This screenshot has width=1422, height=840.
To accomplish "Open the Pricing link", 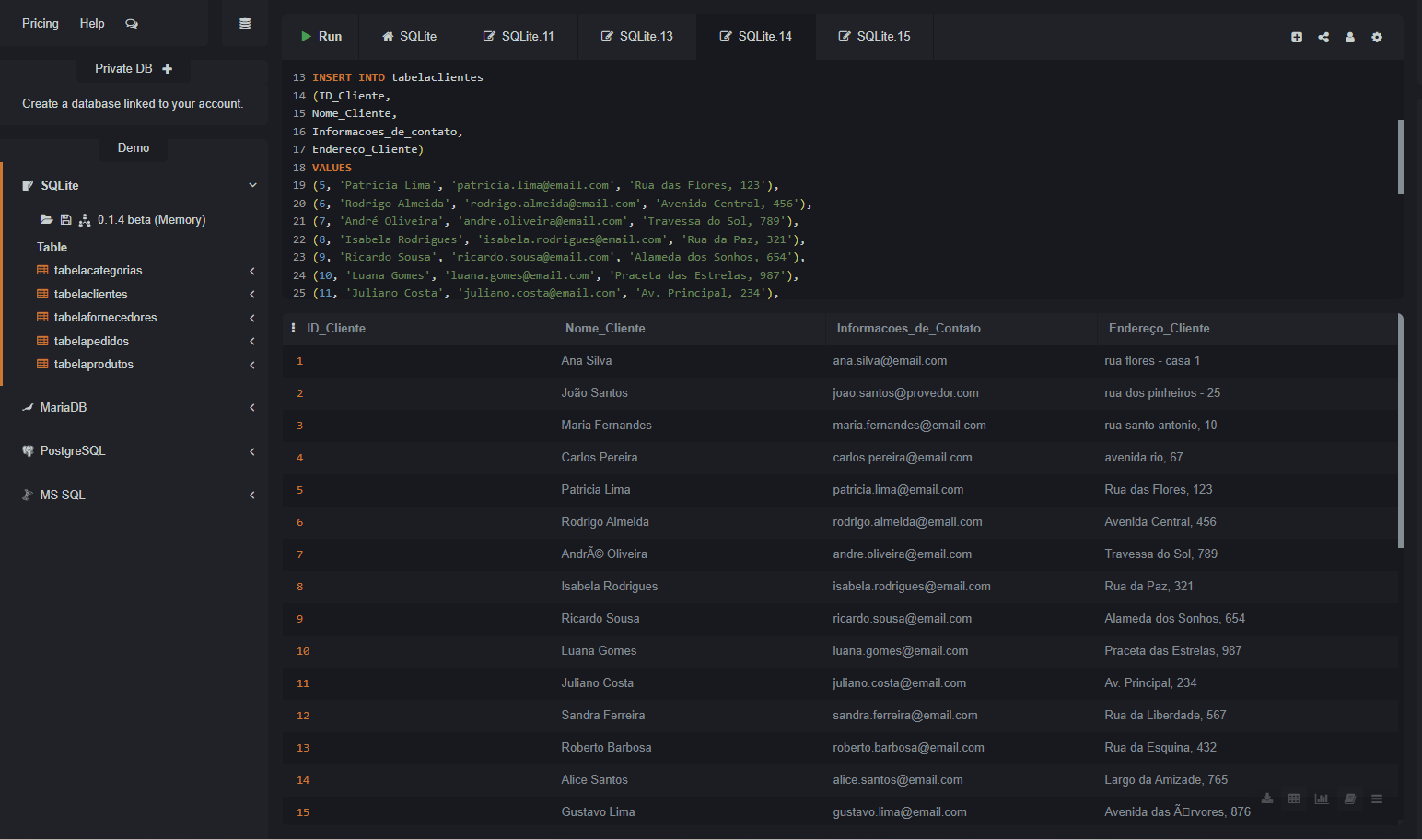I will pos(41,24).
